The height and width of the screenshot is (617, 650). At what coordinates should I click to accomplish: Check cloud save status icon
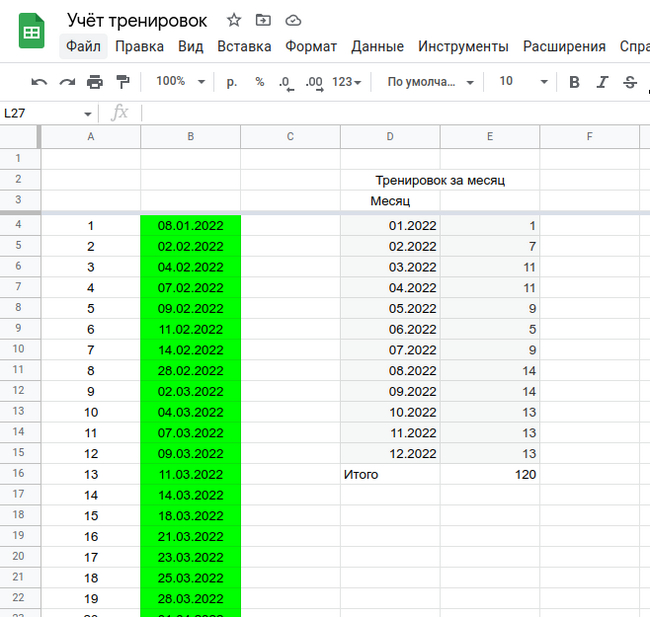[x=293, y=20]
